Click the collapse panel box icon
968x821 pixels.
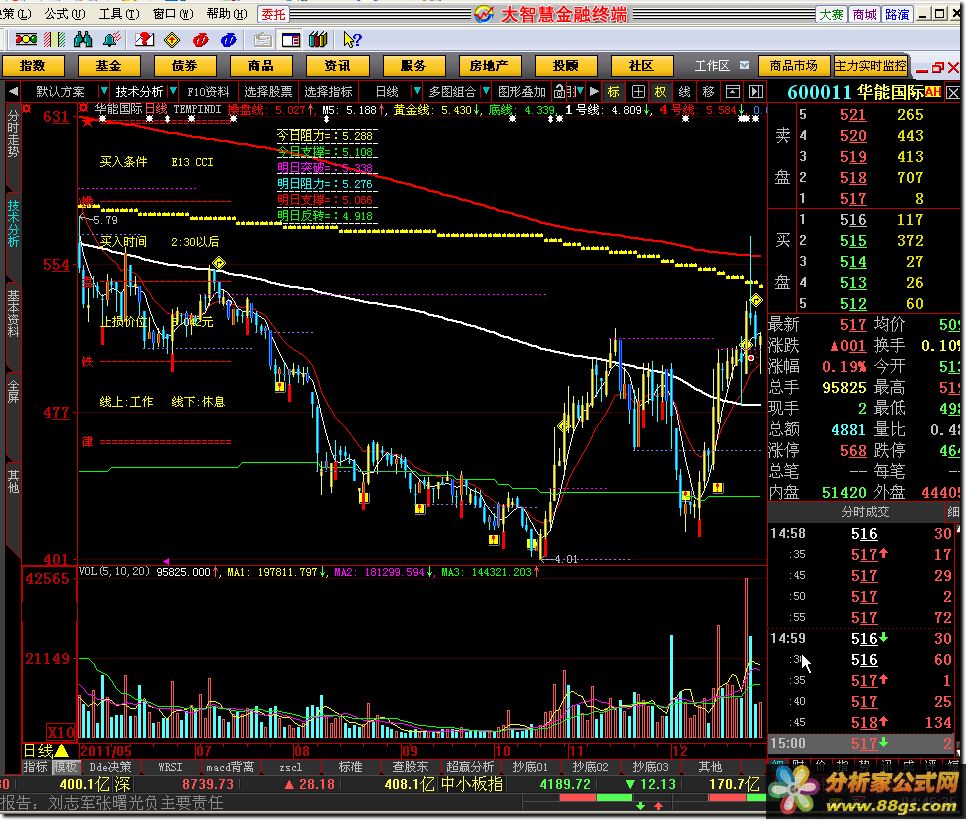point(732,92)
